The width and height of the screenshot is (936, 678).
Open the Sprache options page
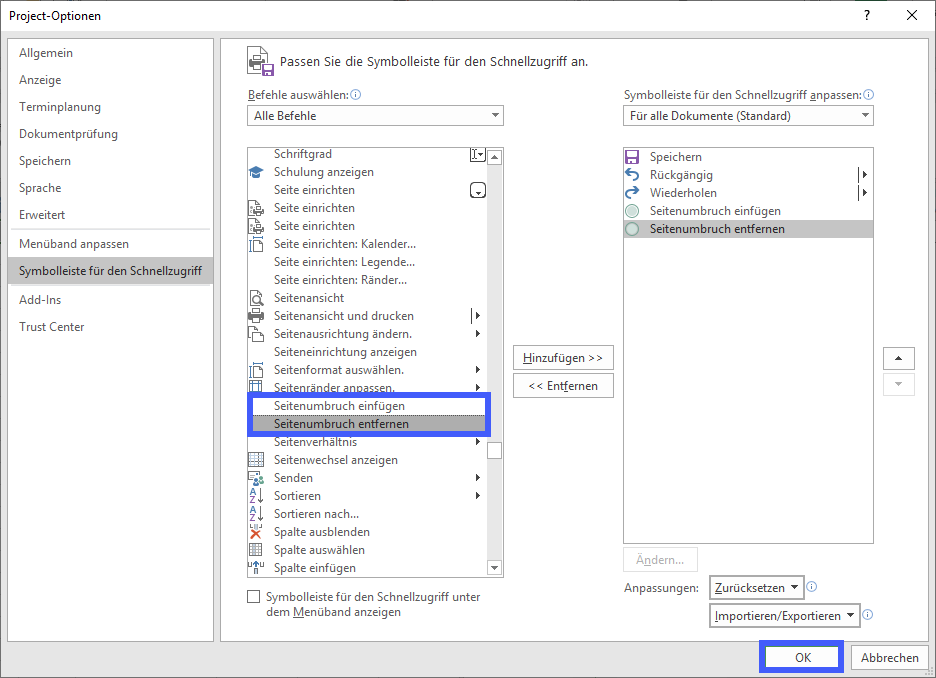(x=110, y=187)
